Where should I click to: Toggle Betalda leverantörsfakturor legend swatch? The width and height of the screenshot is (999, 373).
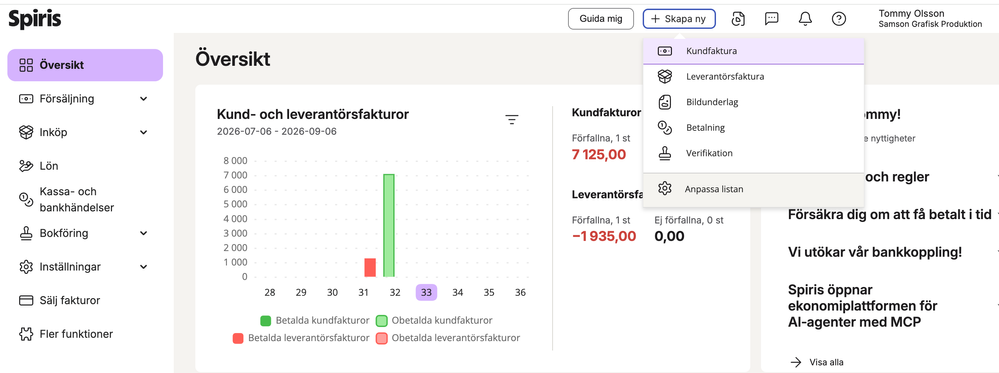(x=238, y=338)
